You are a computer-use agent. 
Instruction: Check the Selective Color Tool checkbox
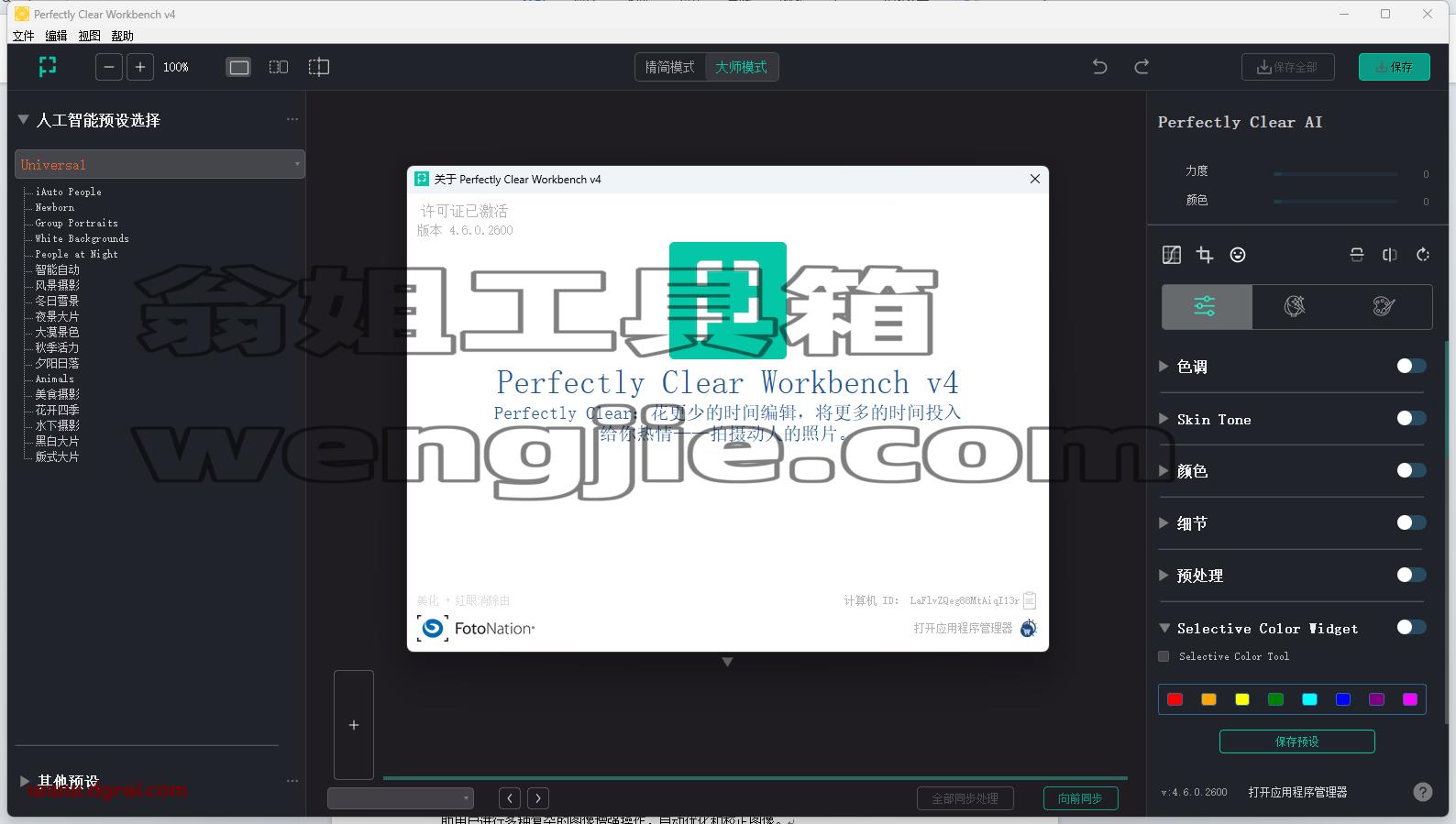(x=1164, y=656)
